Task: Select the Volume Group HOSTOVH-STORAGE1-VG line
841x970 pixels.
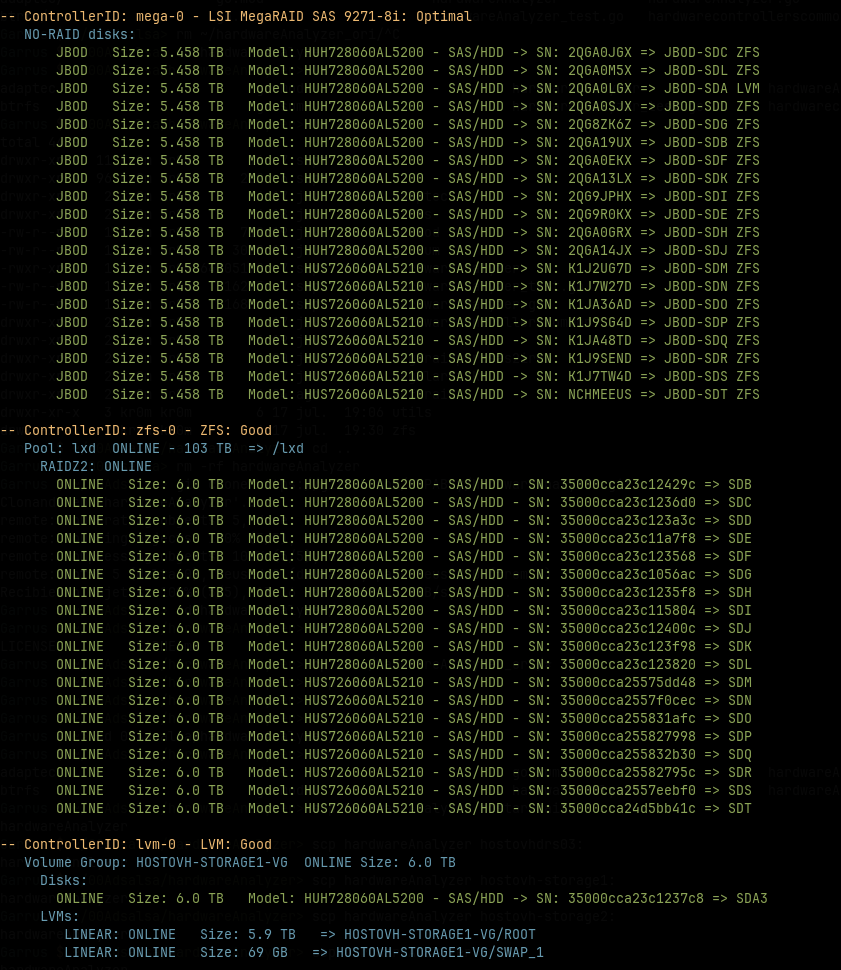Action: (240, 862)
